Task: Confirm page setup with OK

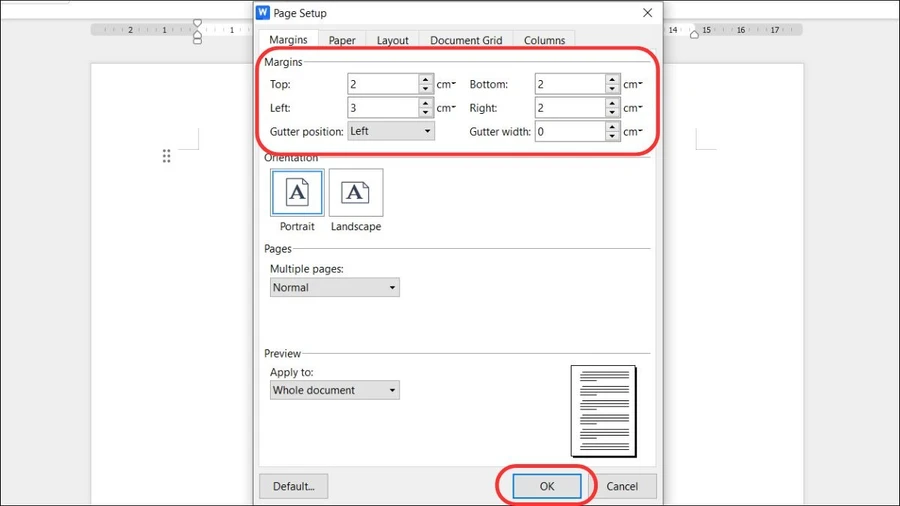Action: pos(546,486)
